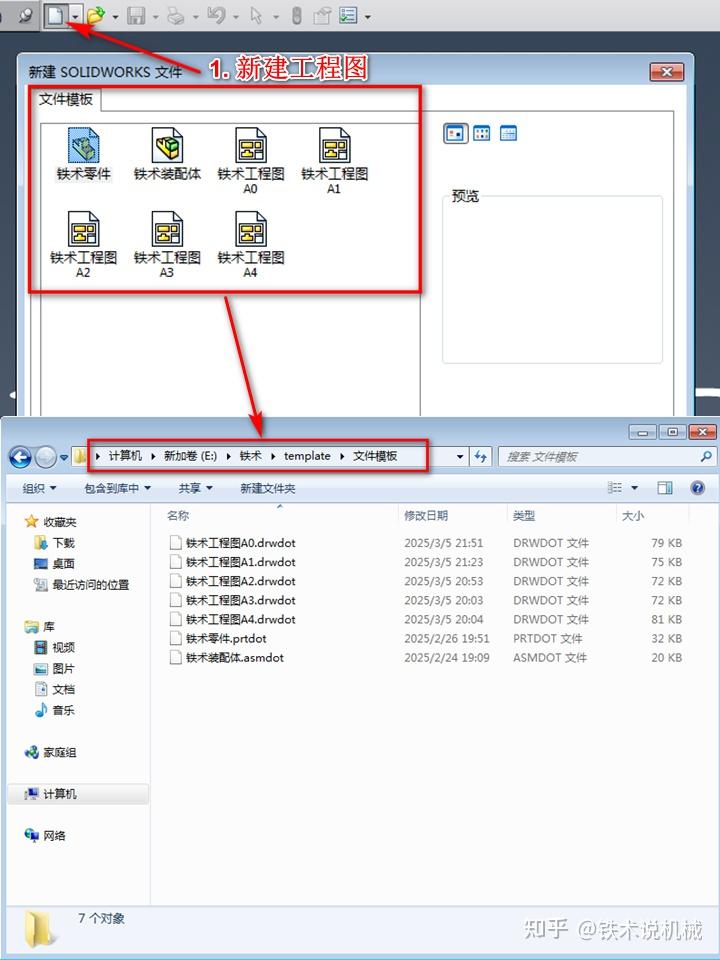Switch to large icons view in dialog

[455, 133]
